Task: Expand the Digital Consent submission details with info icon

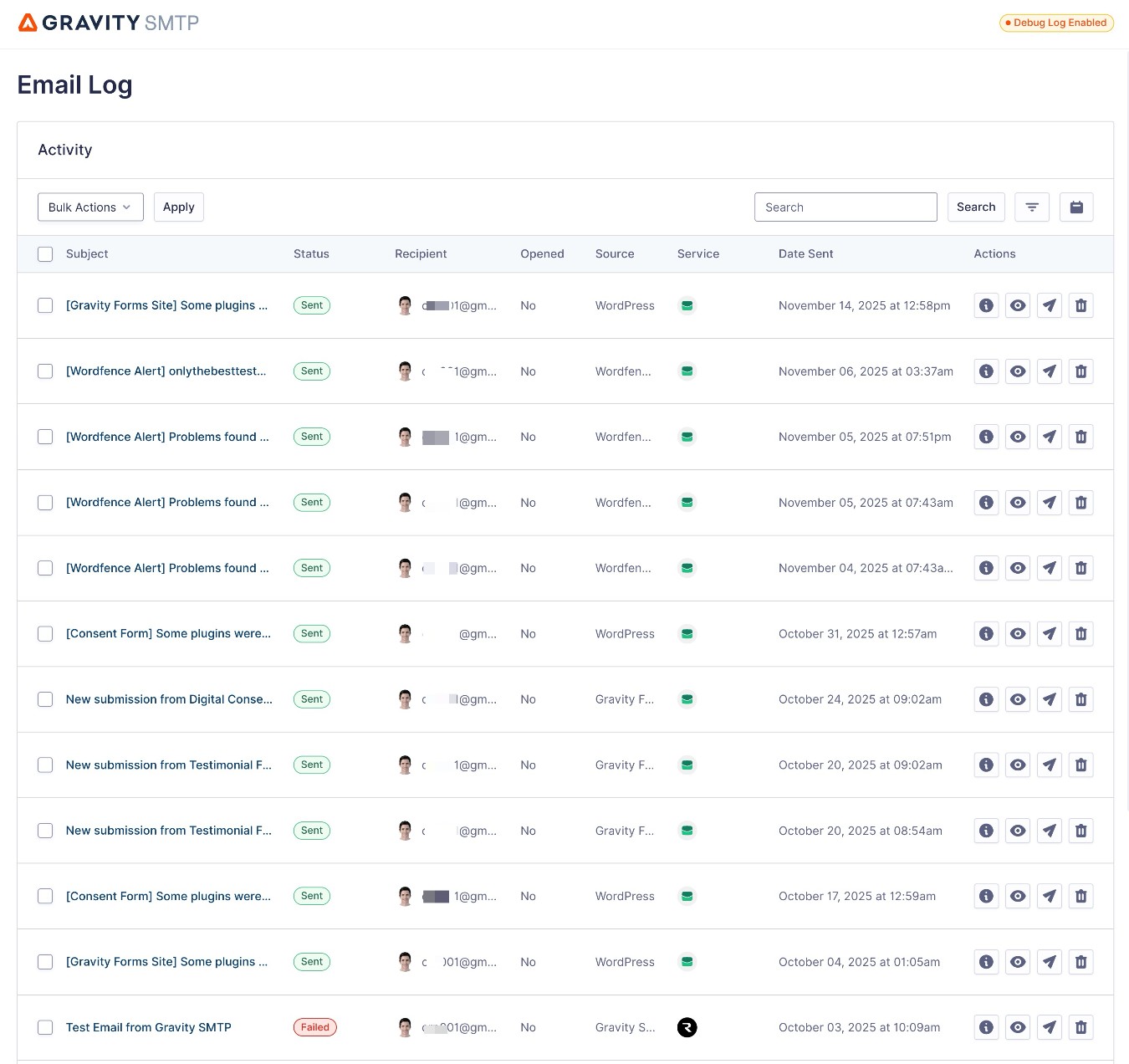Action: pos(986,699)
